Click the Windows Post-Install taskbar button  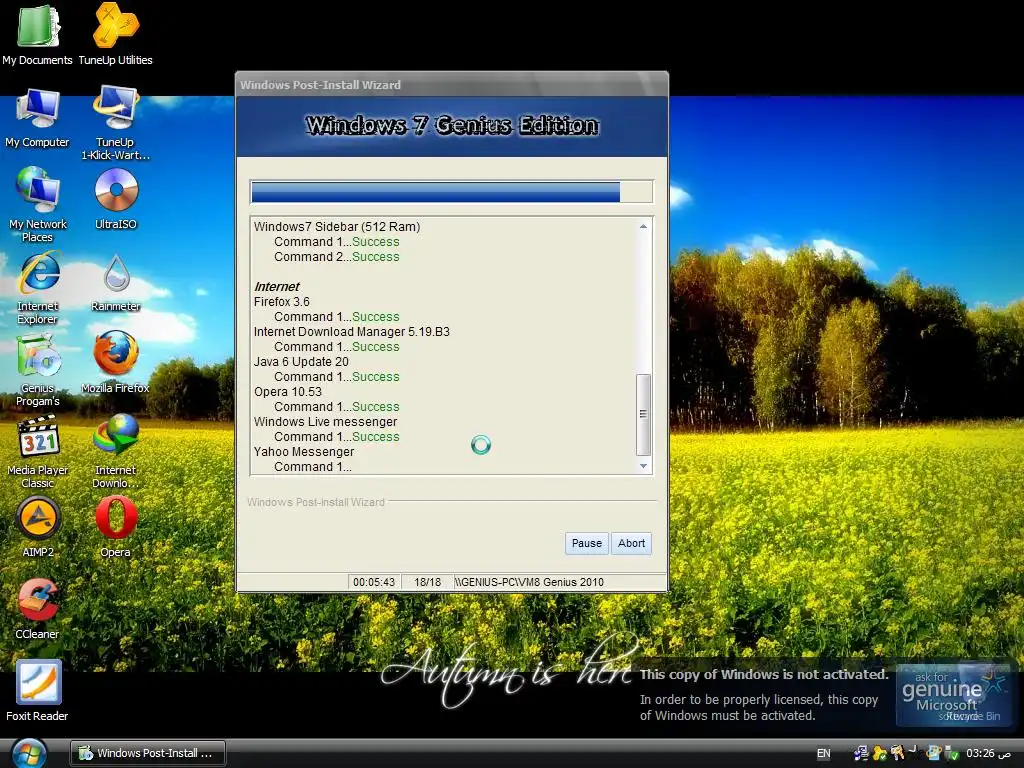pyautogui.click(x=148, y=753)
